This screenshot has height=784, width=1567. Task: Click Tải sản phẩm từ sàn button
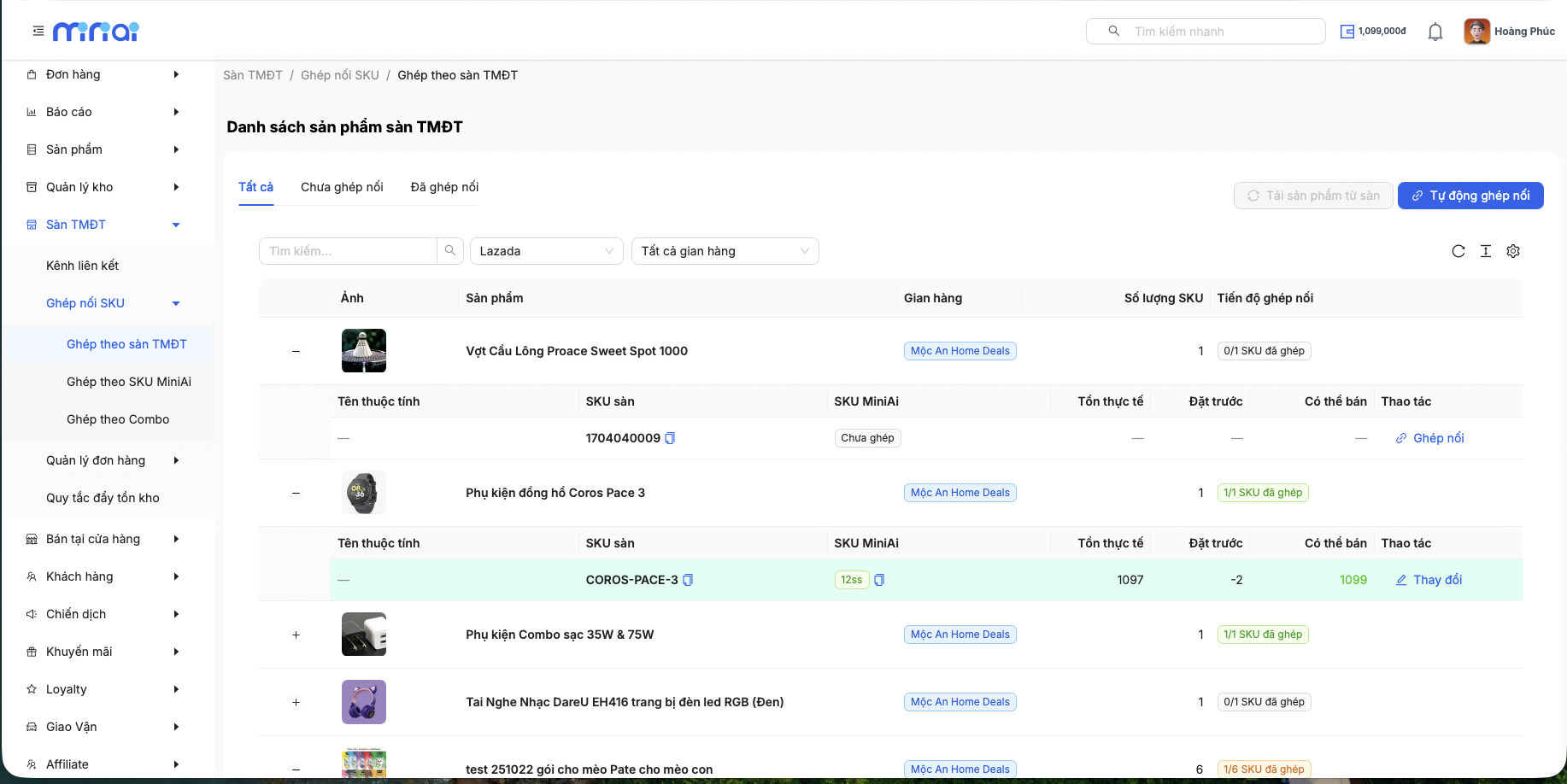tap(1313, 196)
